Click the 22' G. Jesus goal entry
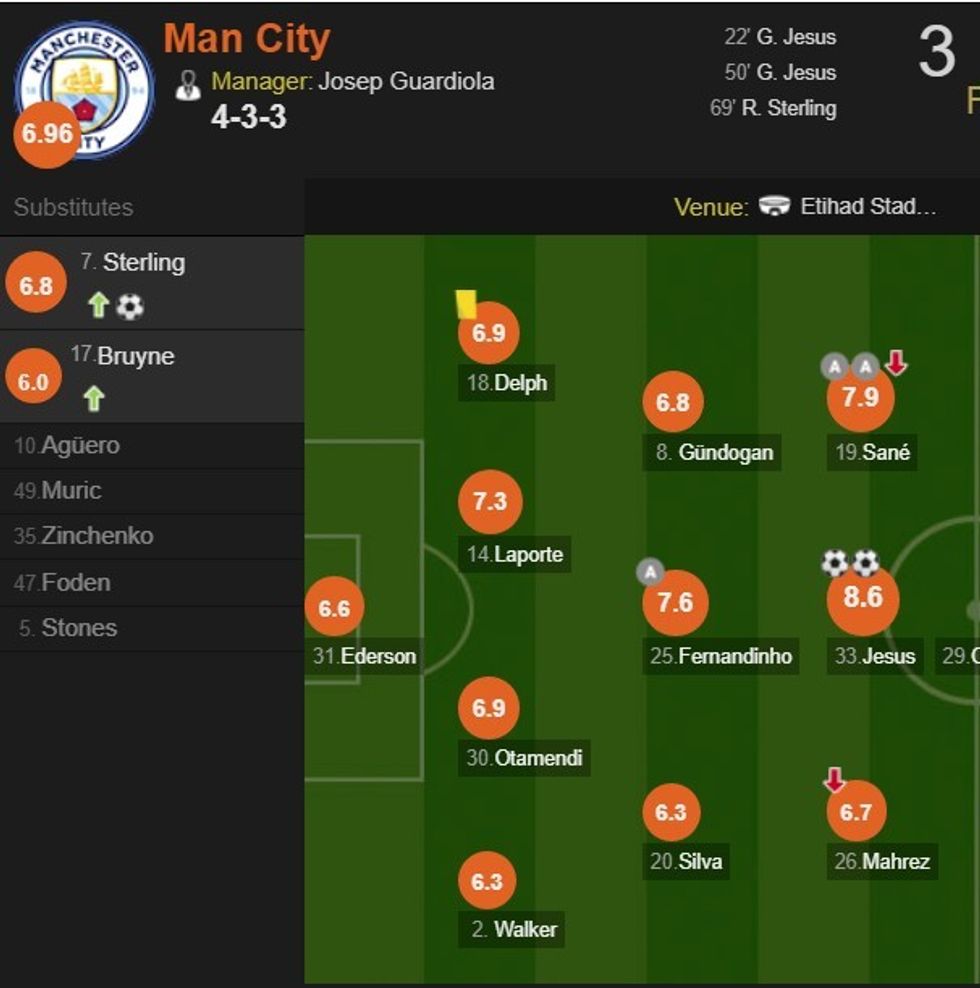This screenshot has height=988, width=980. coord(780,38)
